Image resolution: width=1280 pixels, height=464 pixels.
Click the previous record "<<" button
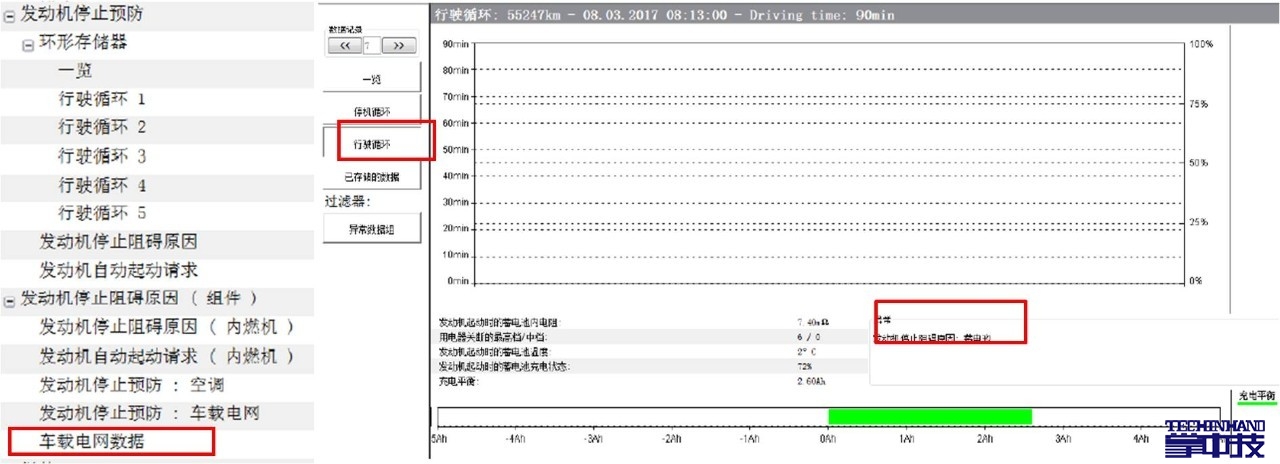pyautogui.click(x=345, y=45)
